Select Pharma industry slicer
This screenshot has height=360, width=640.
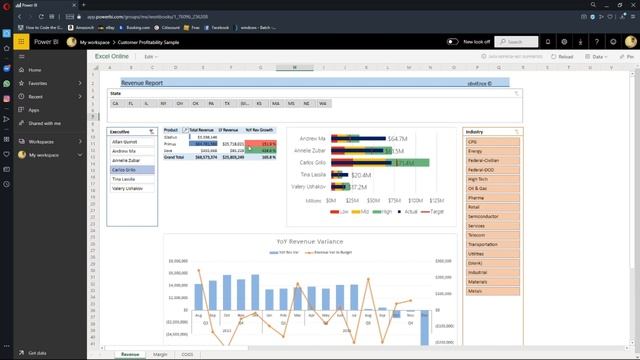pos(493,198)
